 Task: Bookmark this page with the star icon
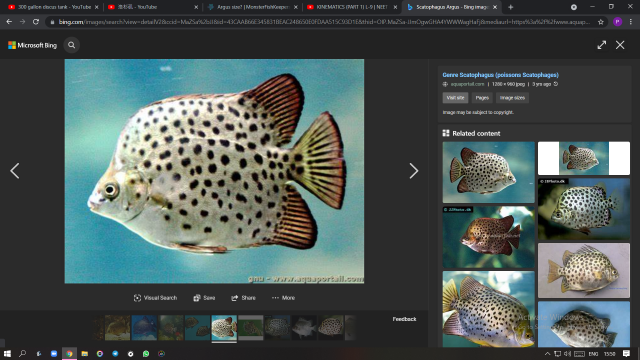(x=601, y=22)
